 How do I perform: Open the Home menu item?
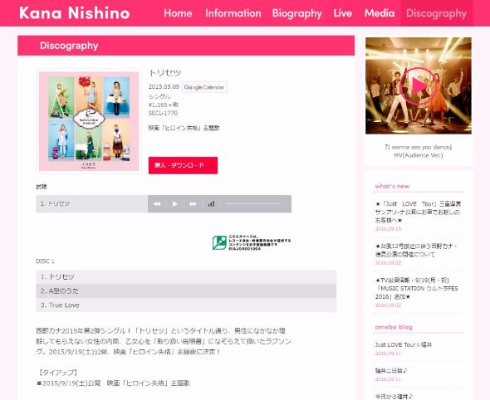tap(178, 13)
